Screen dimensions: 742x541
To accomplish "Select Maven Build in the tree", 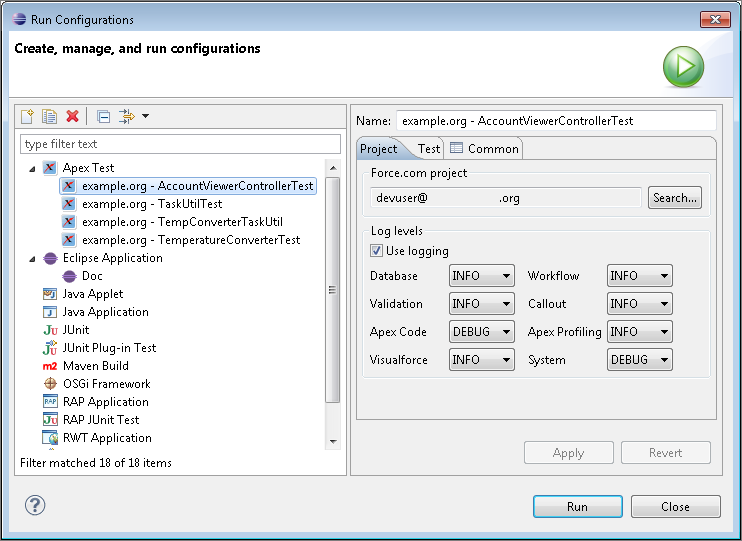I will 96,366.
